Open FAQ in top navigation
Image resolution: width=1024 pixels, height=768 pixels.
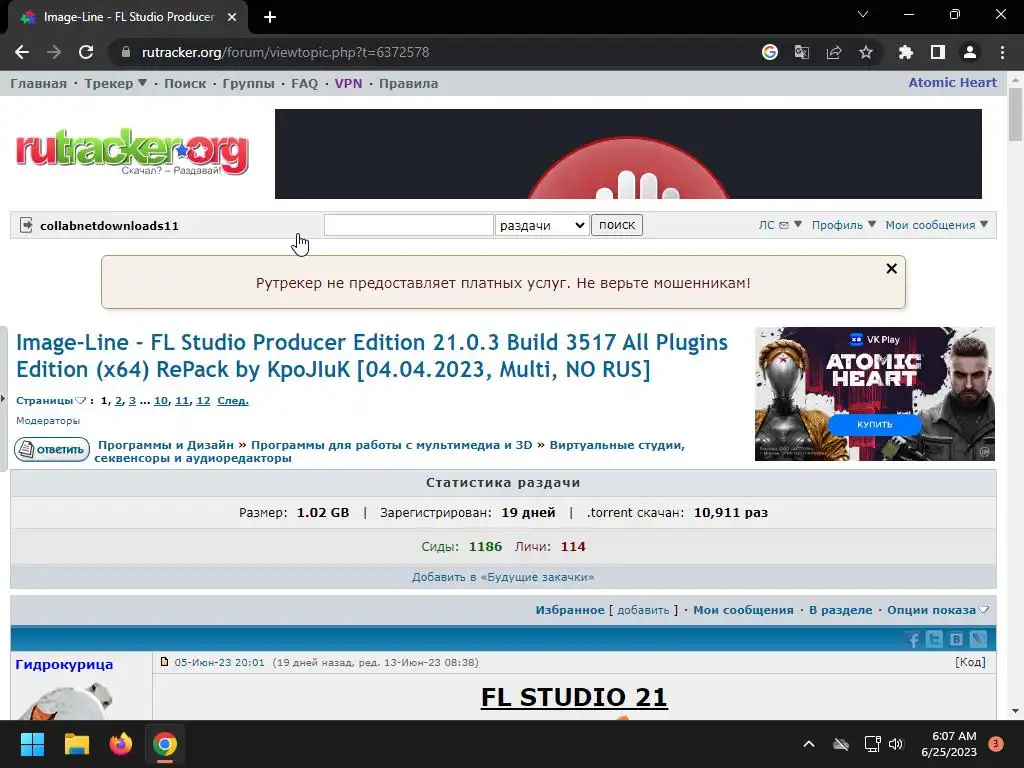(x=304, y=84)
